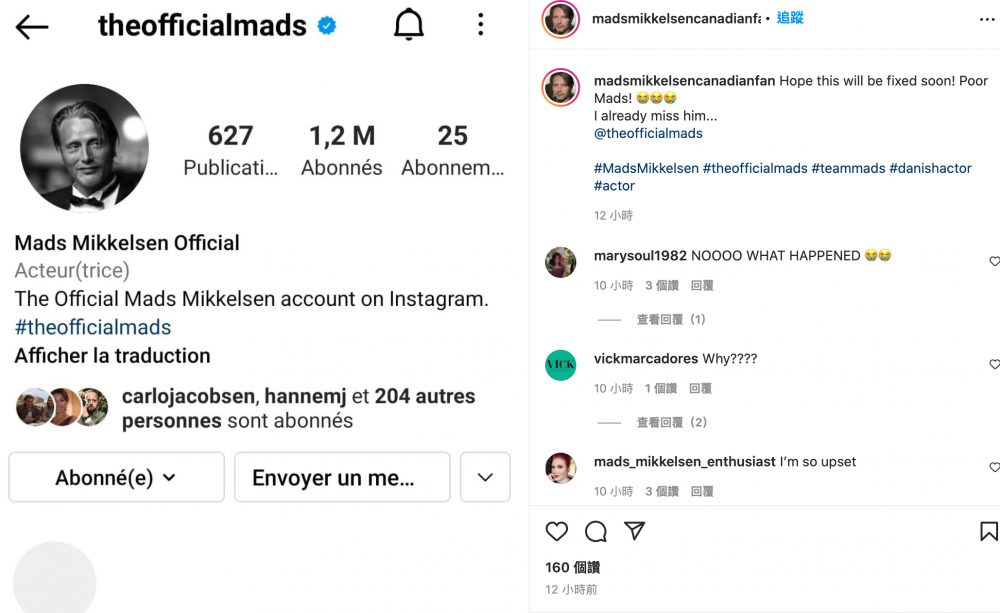Like the post with the heart icon
Image resolution: width=1000 pixels, height=613 pixels.
coord(557,532)
